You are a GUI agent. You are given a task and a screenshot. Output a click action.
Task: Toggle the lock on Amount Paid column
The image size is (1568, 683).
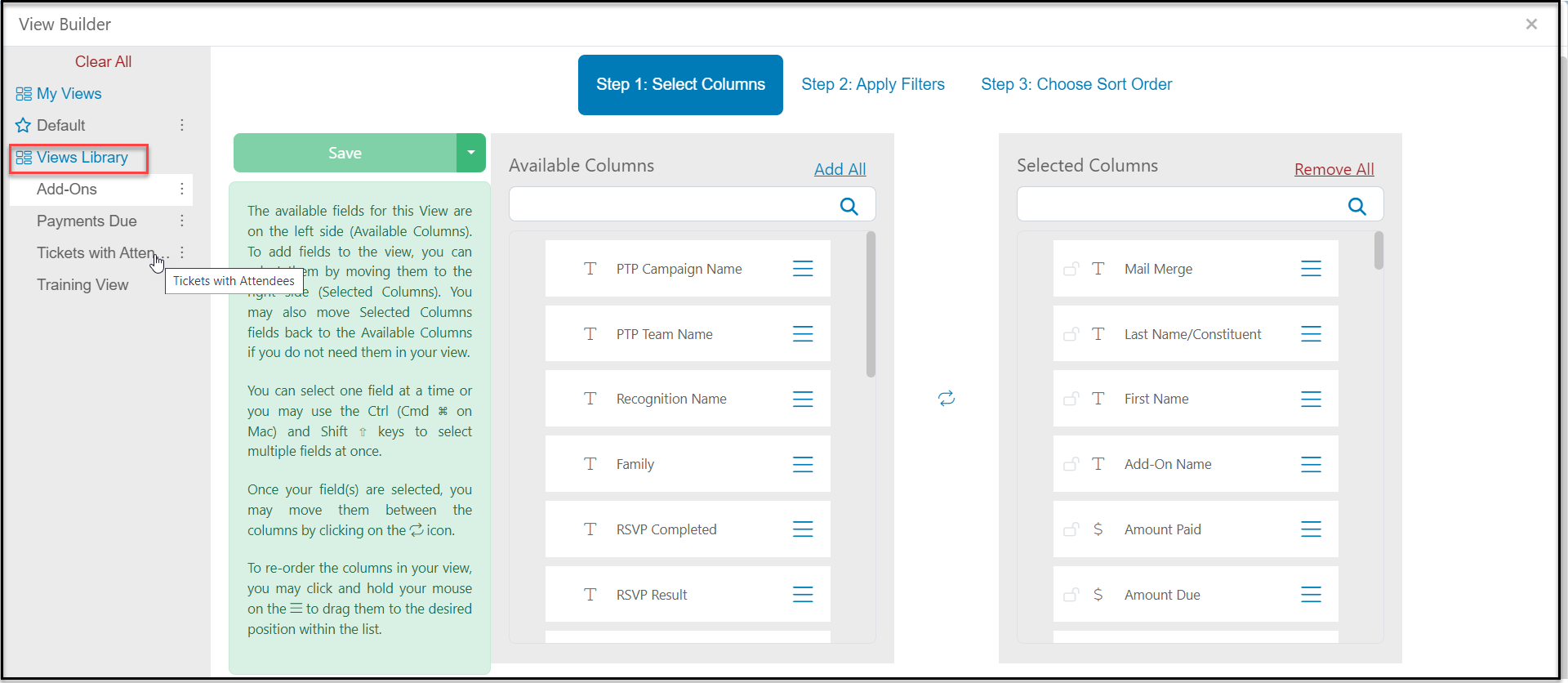pos(1071,529)
